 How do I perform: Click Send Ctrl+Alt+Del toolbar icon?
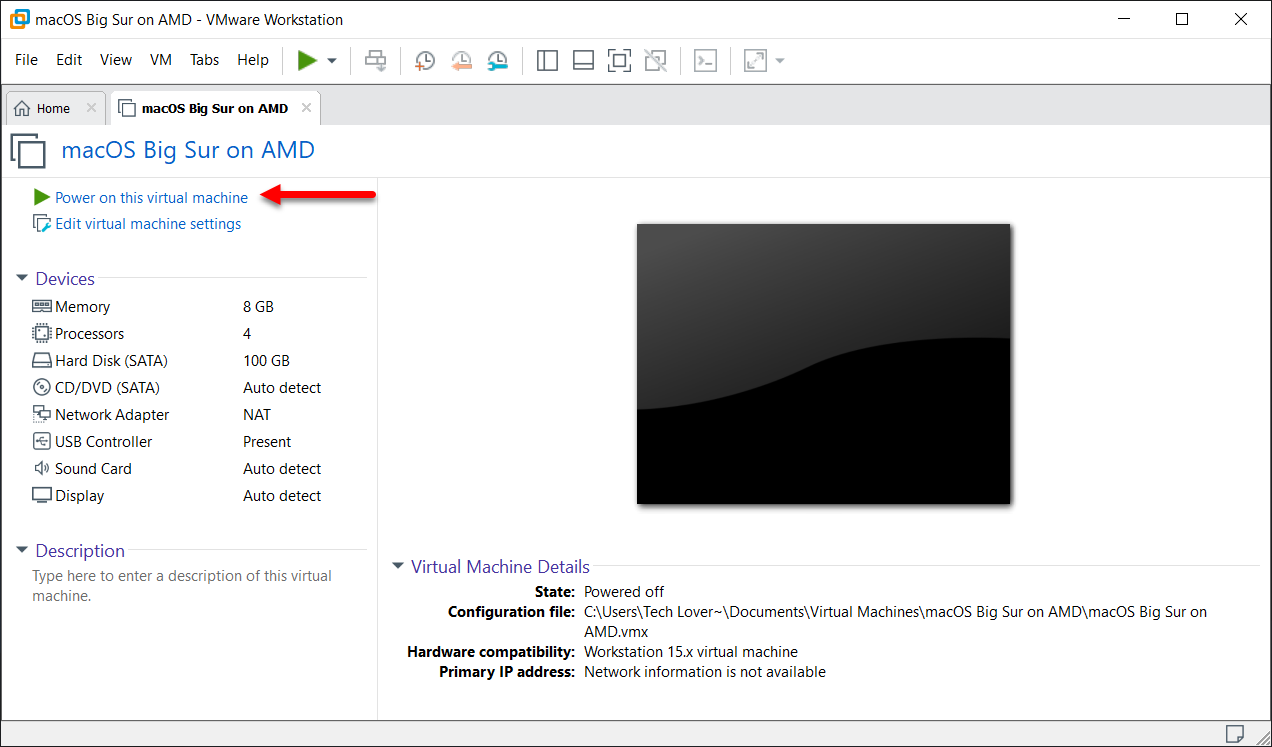pyautogui.click(x=375, y=61)
